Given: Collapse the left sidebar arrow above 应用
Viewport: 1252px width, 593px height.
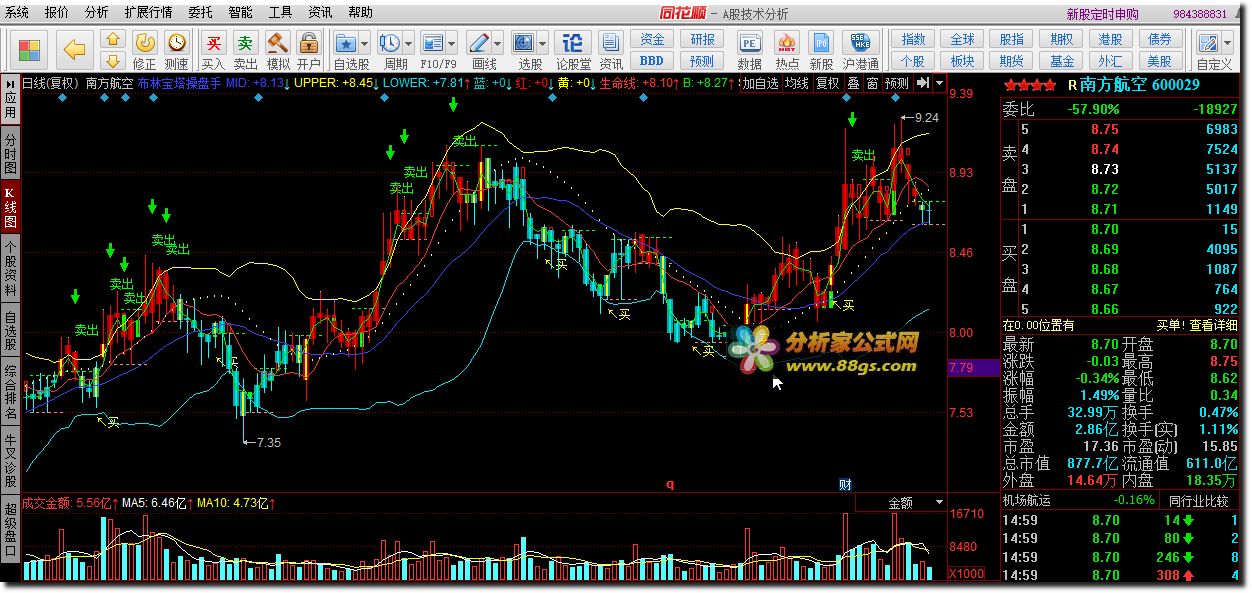Looking at the screenshot, I should pos(11,83).
